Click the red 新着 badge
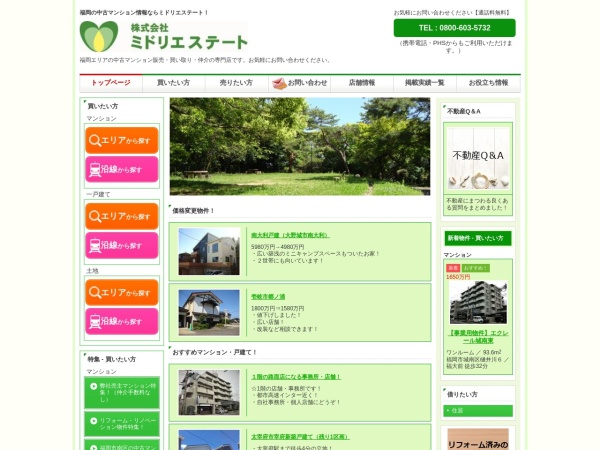 (453, 268)
